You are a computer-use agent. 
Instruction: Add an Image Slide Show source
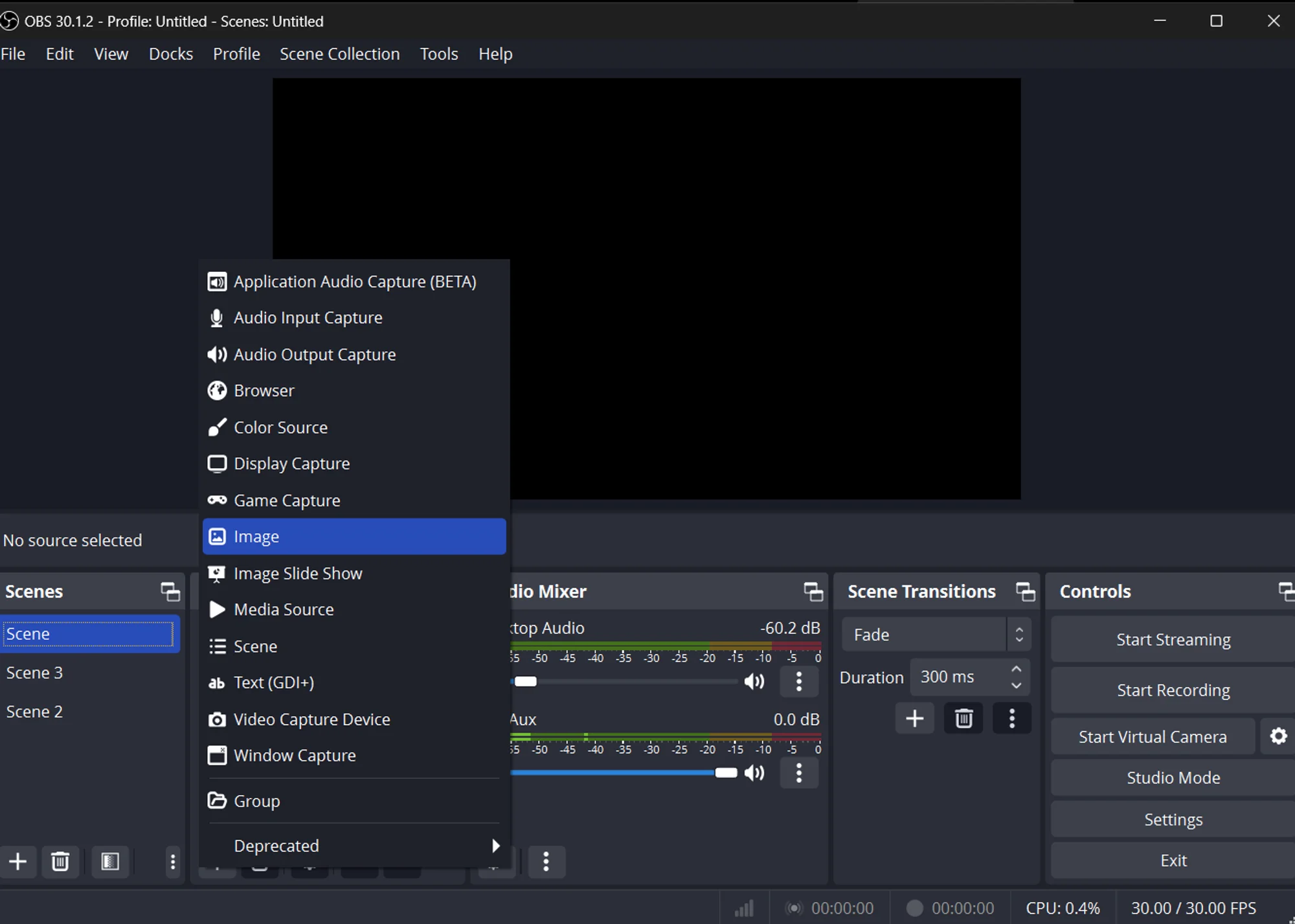[x=354, y=574]
